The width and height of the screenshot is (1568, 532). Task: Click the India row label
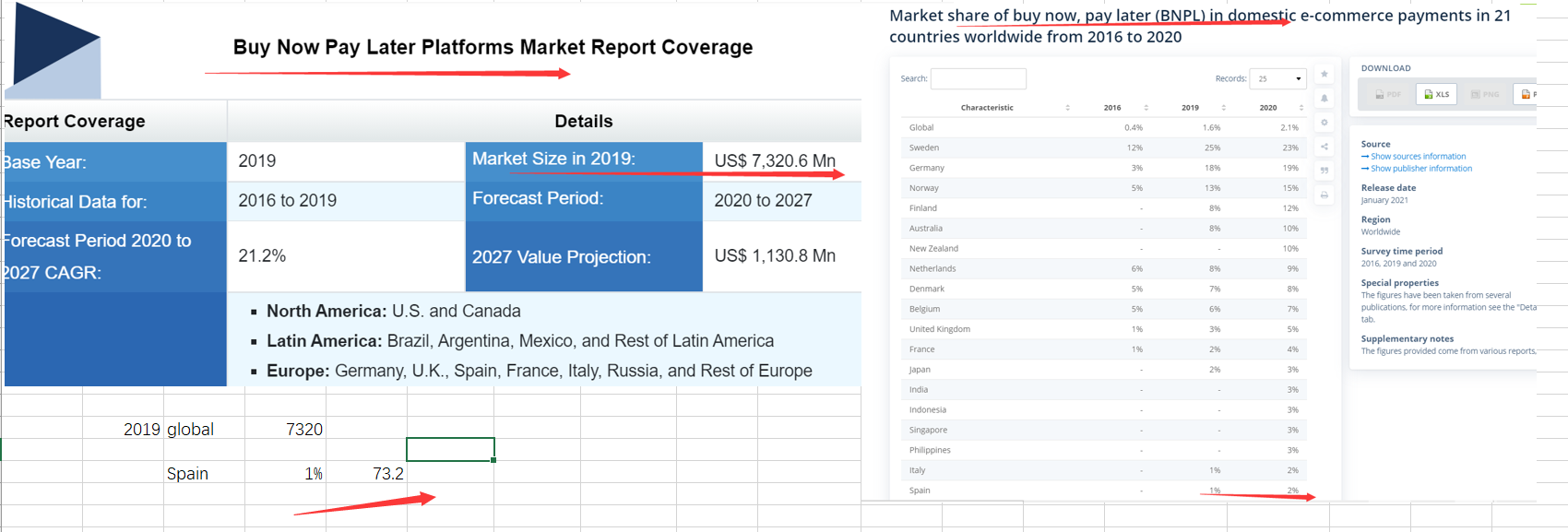point(919,390)
